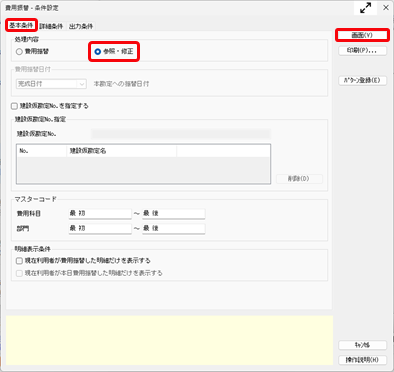Click the No. column header
Viewport: 394px width, 372px height.
point(42,151)
